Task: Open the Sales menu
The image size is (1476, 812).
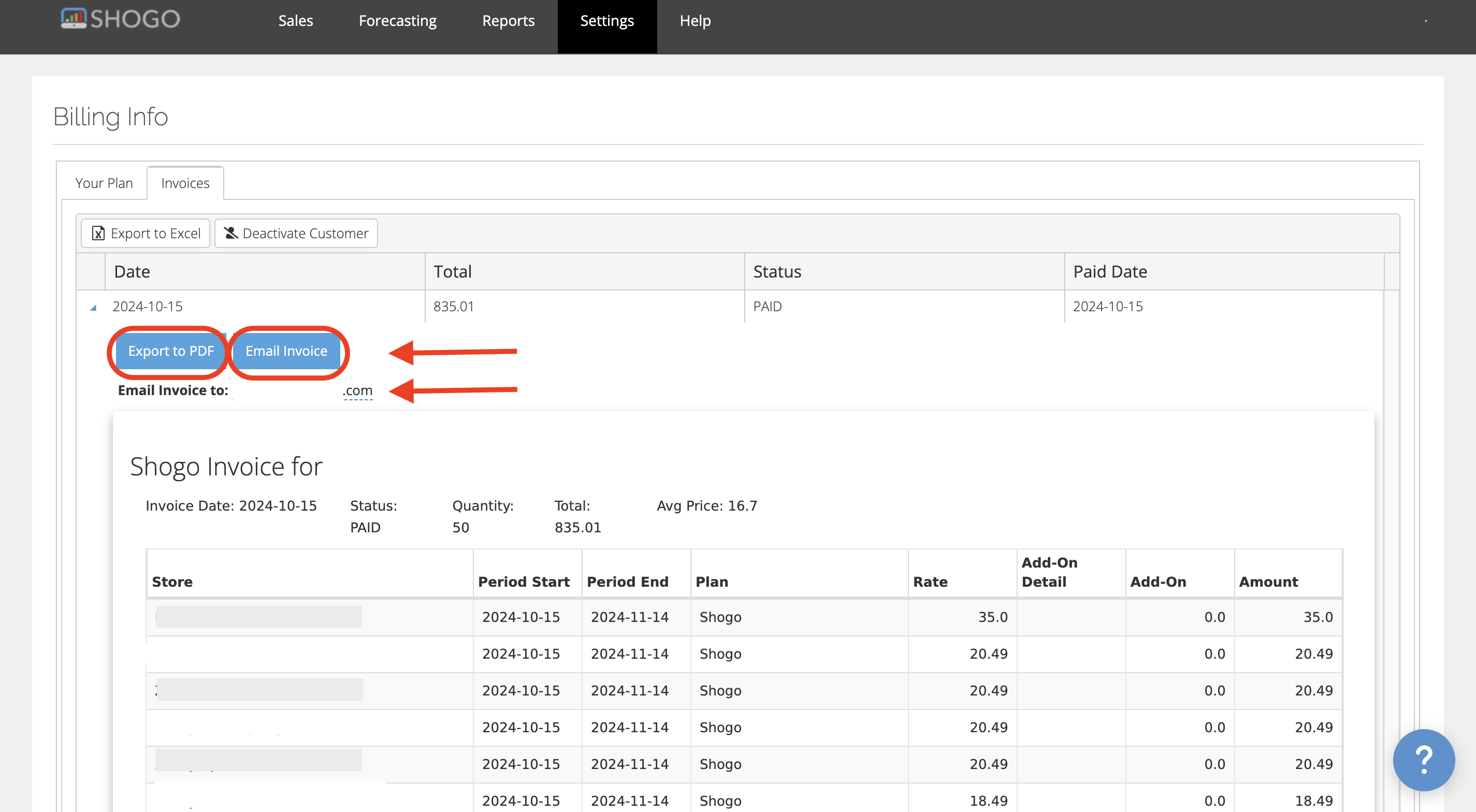Action: pos(296,21)
